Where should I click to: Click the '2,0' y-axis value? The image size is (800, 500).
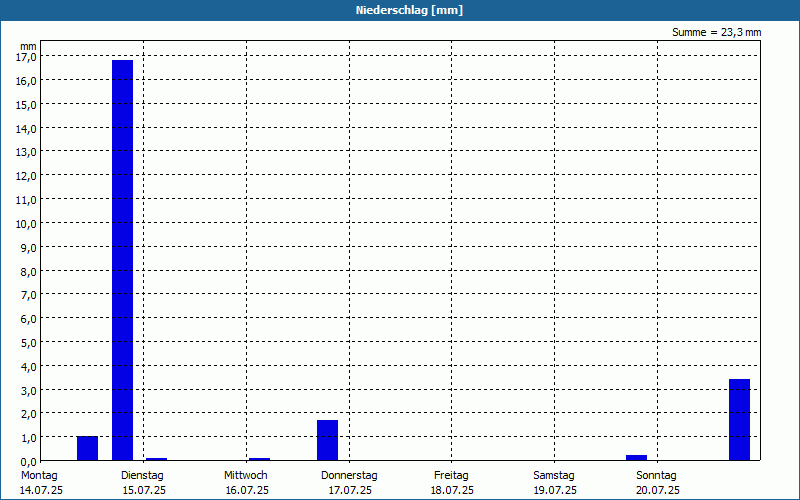[28, 414]
